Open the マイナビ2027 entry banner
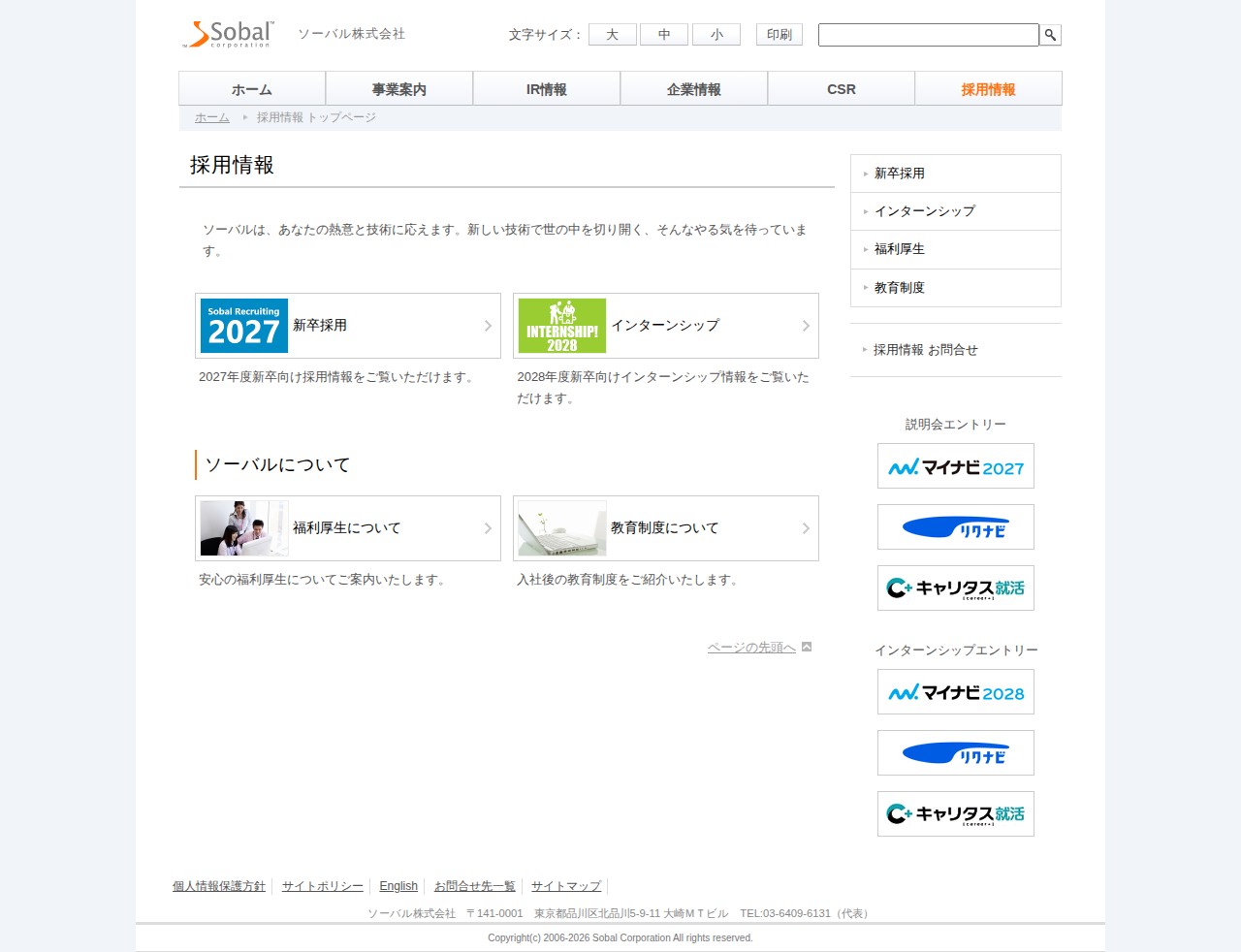This screenshot has height=952, width=1241. coord(956,466)
